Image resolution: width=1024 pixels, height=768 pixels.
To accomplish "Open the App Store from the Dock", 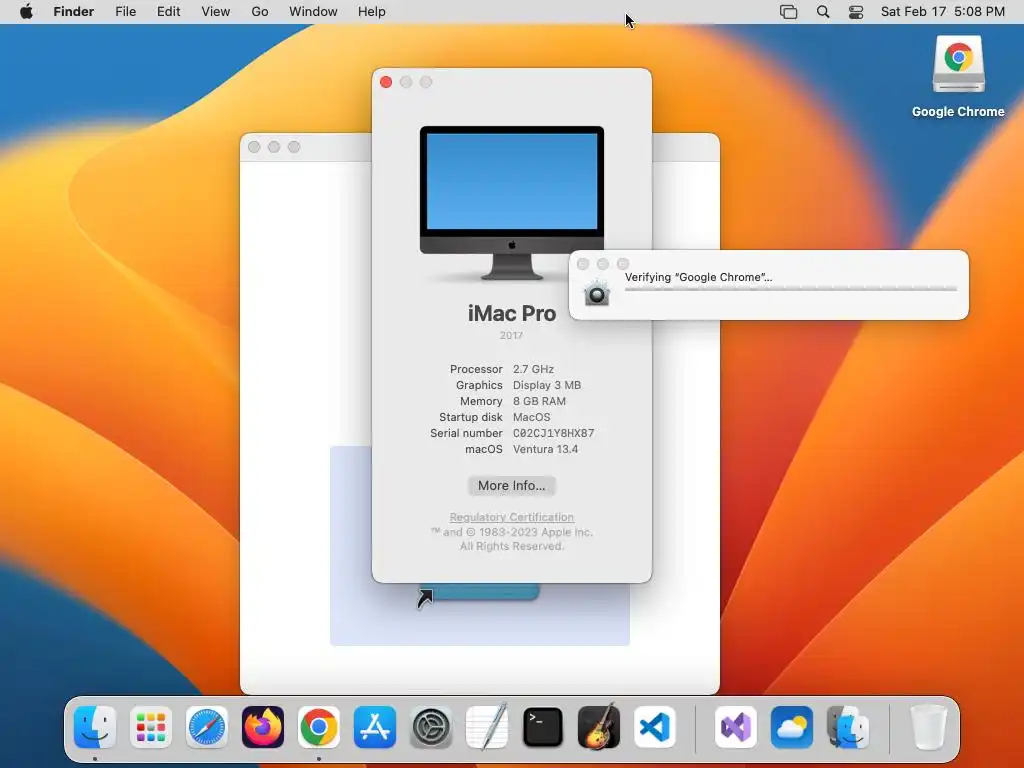I will pos(375,727).
